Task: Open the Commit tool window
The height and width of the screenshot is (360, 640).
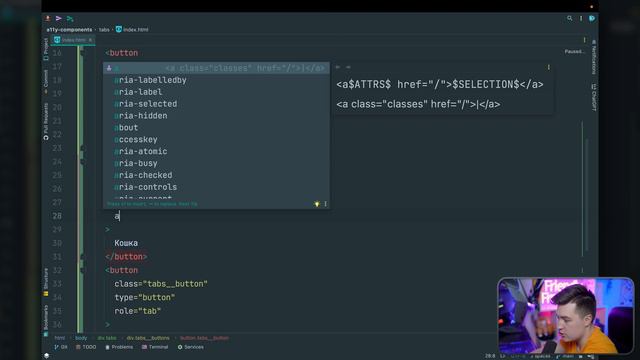Action: (46, 81)
